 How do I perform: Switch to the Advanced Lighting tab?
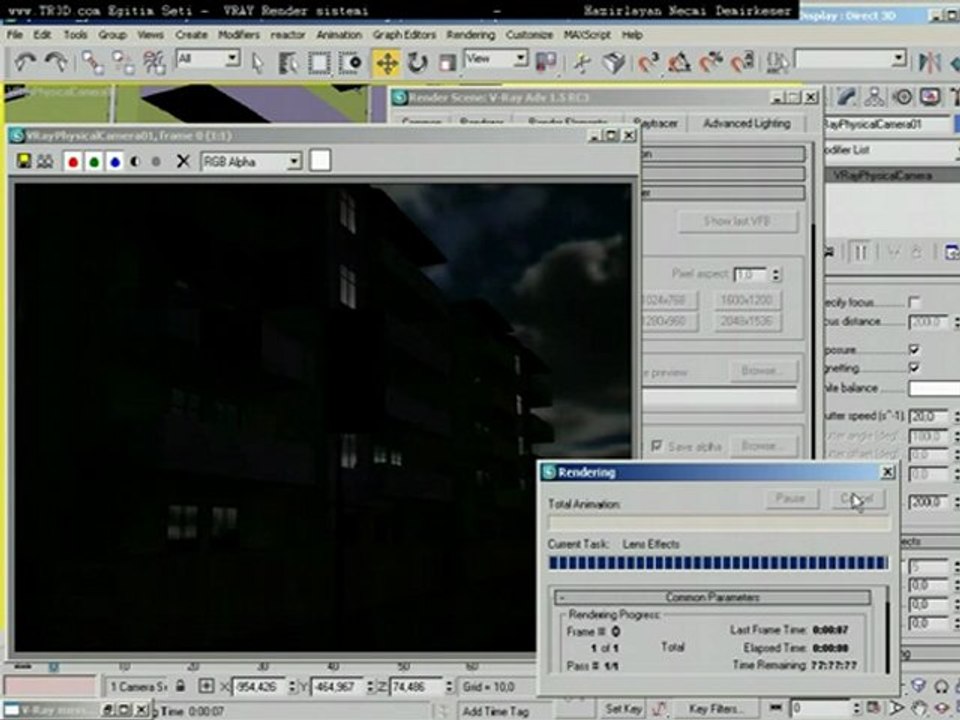click(x=746, y=123)
